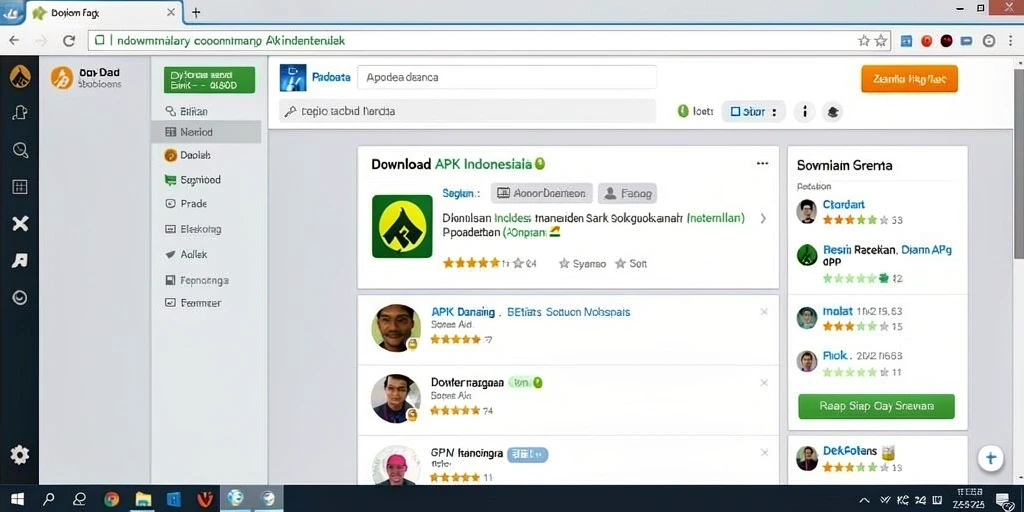Open GPN ftancingra list entry
Viewport: 1024px width, 512px height.
pos(467,453)
